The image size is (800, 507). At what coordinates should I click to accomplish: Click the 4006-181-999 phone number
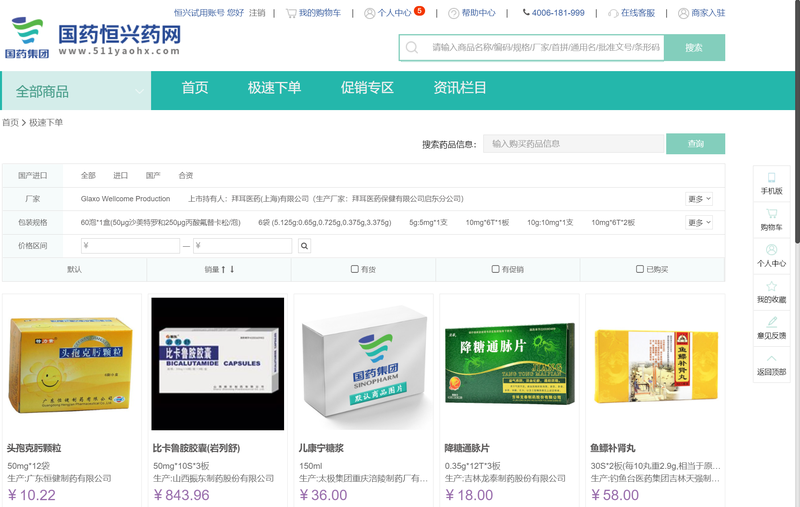tap(558, 13)
